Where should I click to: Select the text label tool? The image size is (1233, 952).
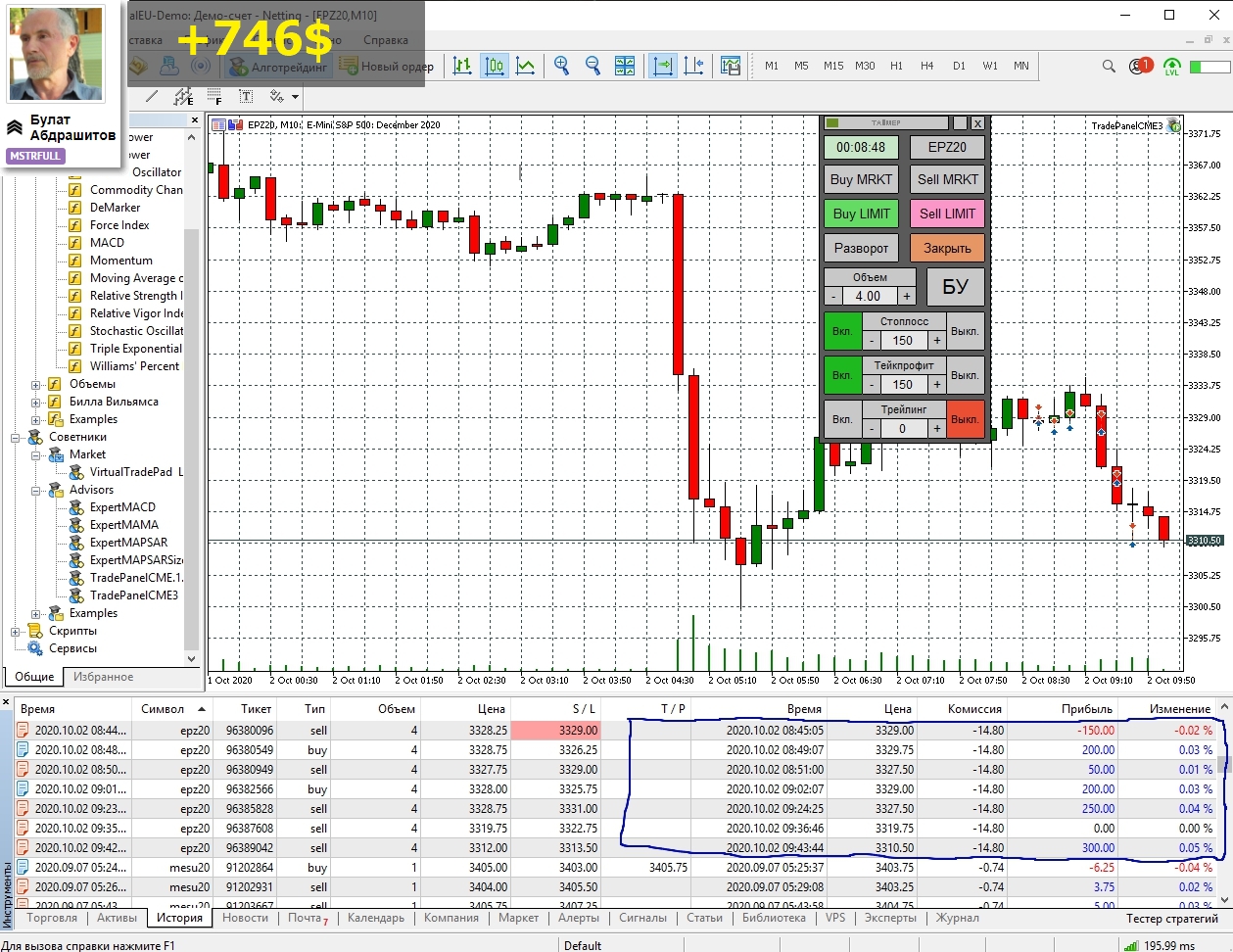[x=246, y=96]
